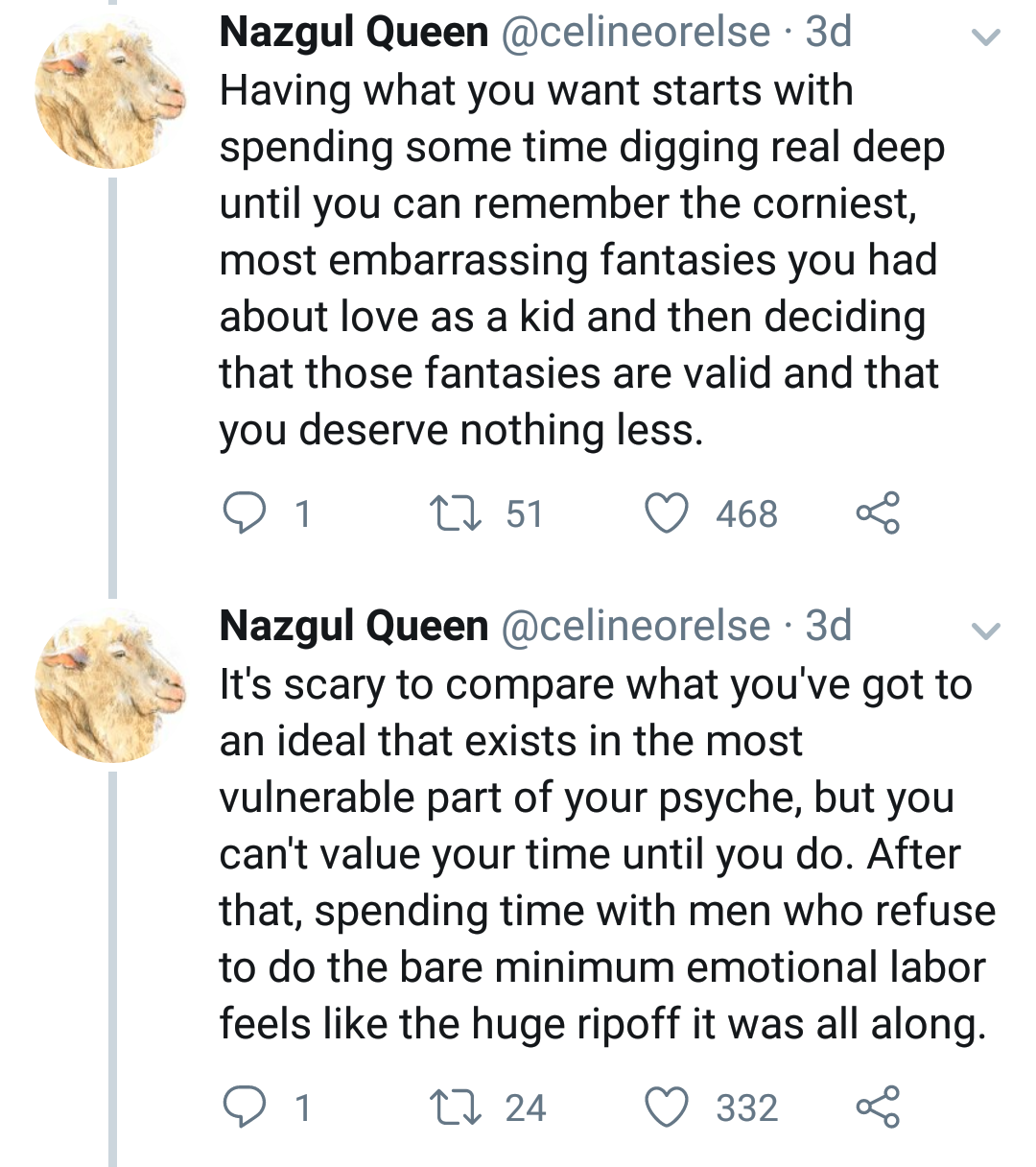Viewport: 1036px width, 1167px height.
Task: Tap the @celineorelse handle on first tweet
Action: 636,33
